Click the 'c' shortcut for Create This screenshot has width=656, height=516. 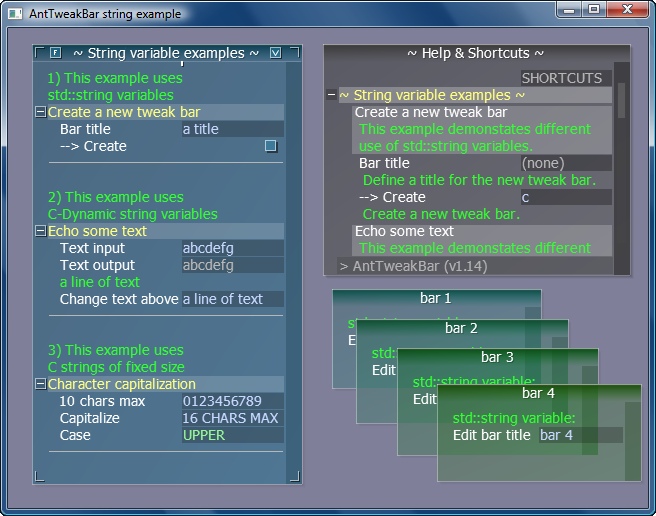(566, 197)
